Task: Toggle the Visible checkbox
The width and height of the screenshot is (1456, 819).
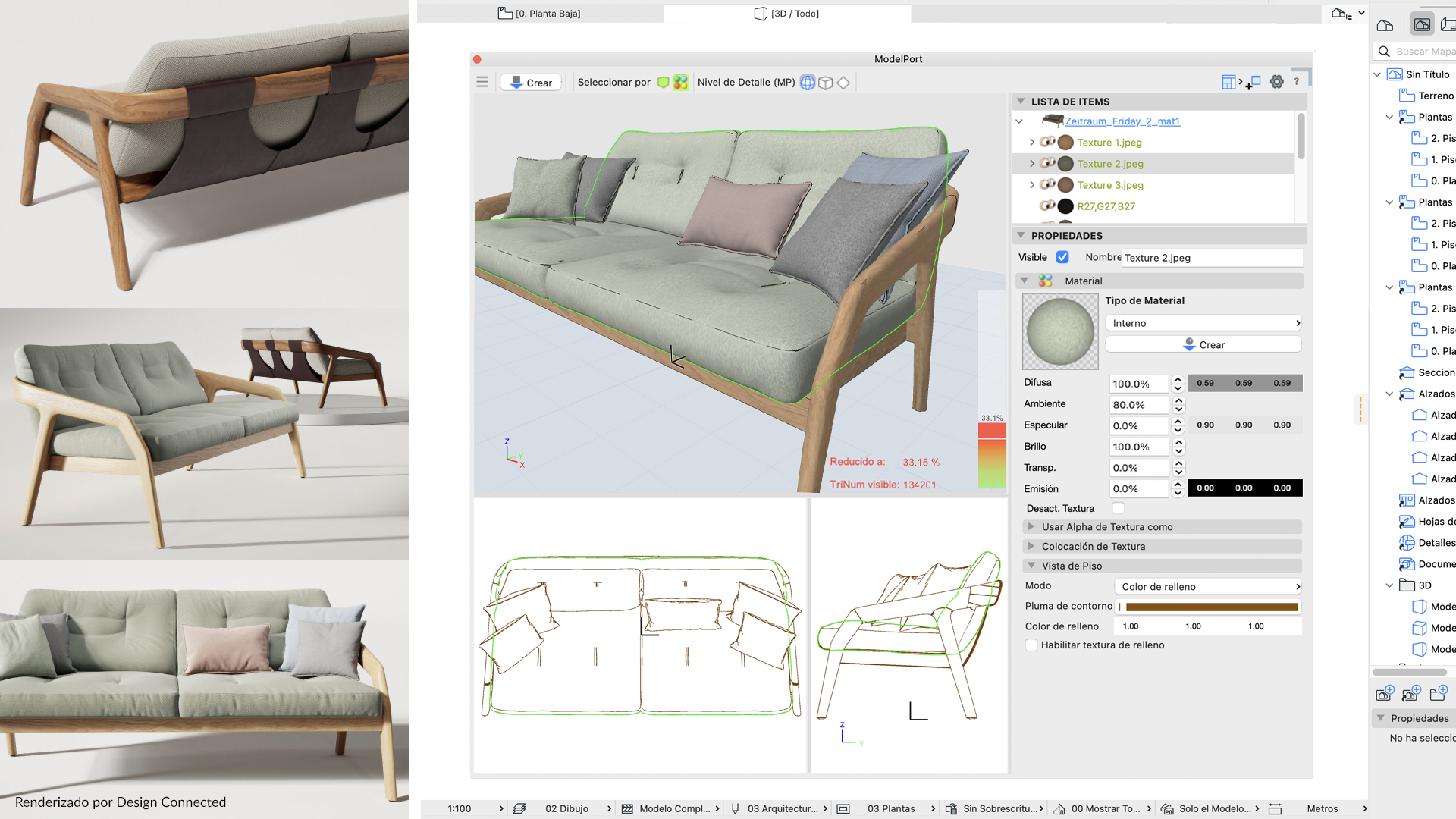Action: (x=1062, y=257)
